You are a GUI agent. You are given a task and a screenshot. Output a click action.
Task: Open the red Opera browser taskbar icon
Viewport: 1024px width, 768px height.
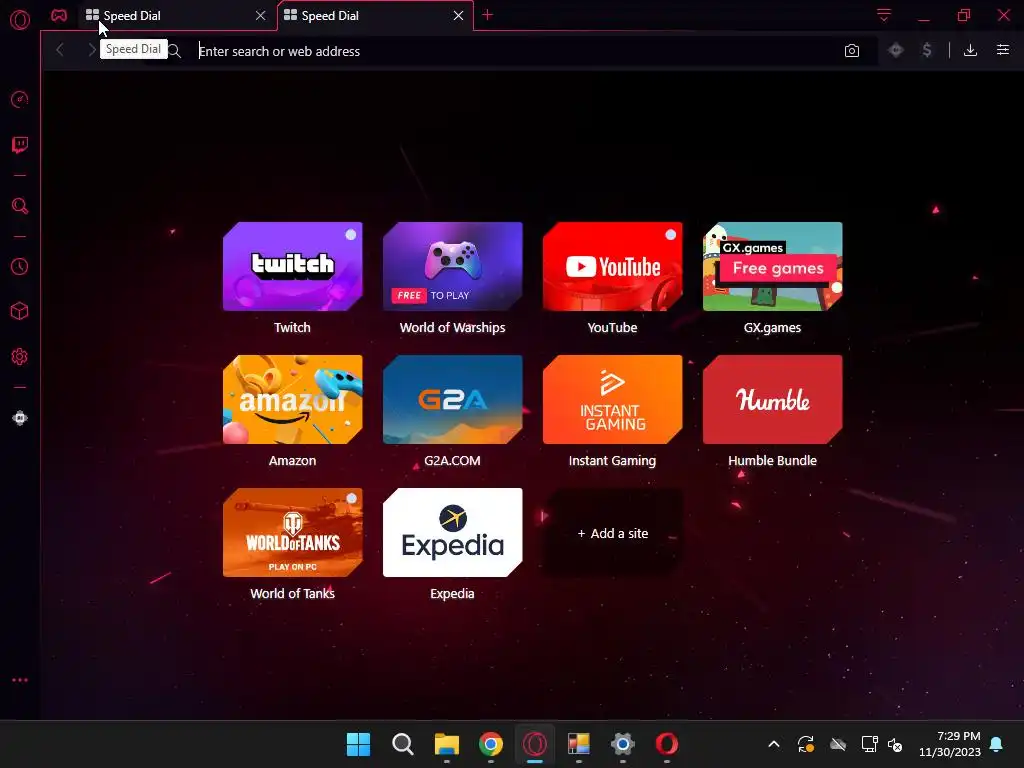[667, 744]
